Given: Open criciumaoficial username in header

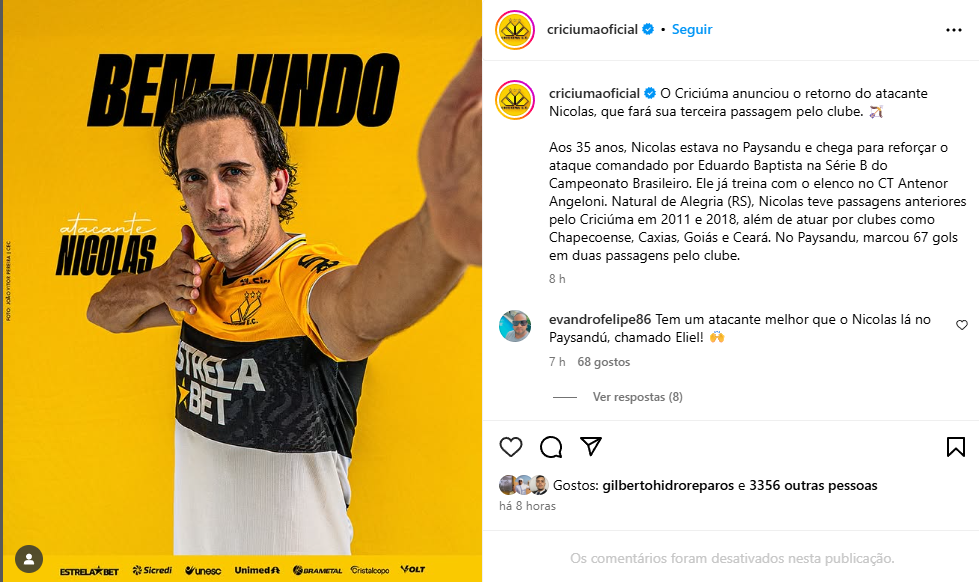Looking at the screenshot, I should [592, 29].
